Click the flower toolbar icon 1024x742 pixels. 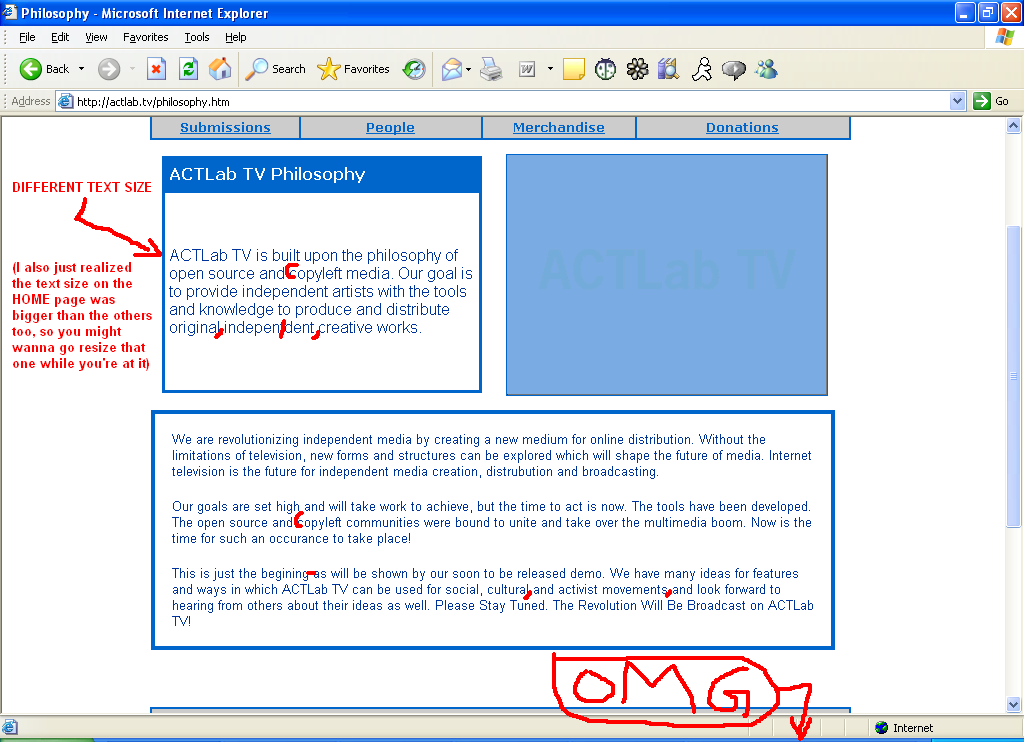(x=637, y=69)
